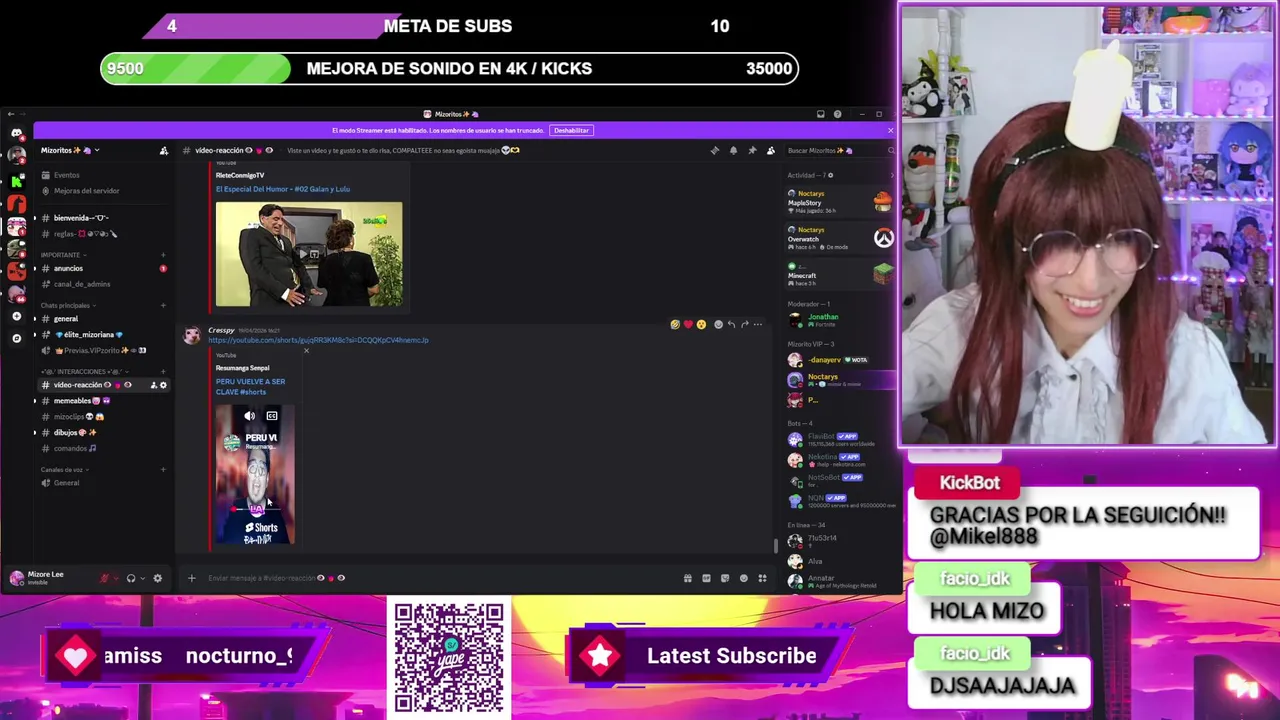
Task: Toggle member list icon in header
Action: click(771, 151)
